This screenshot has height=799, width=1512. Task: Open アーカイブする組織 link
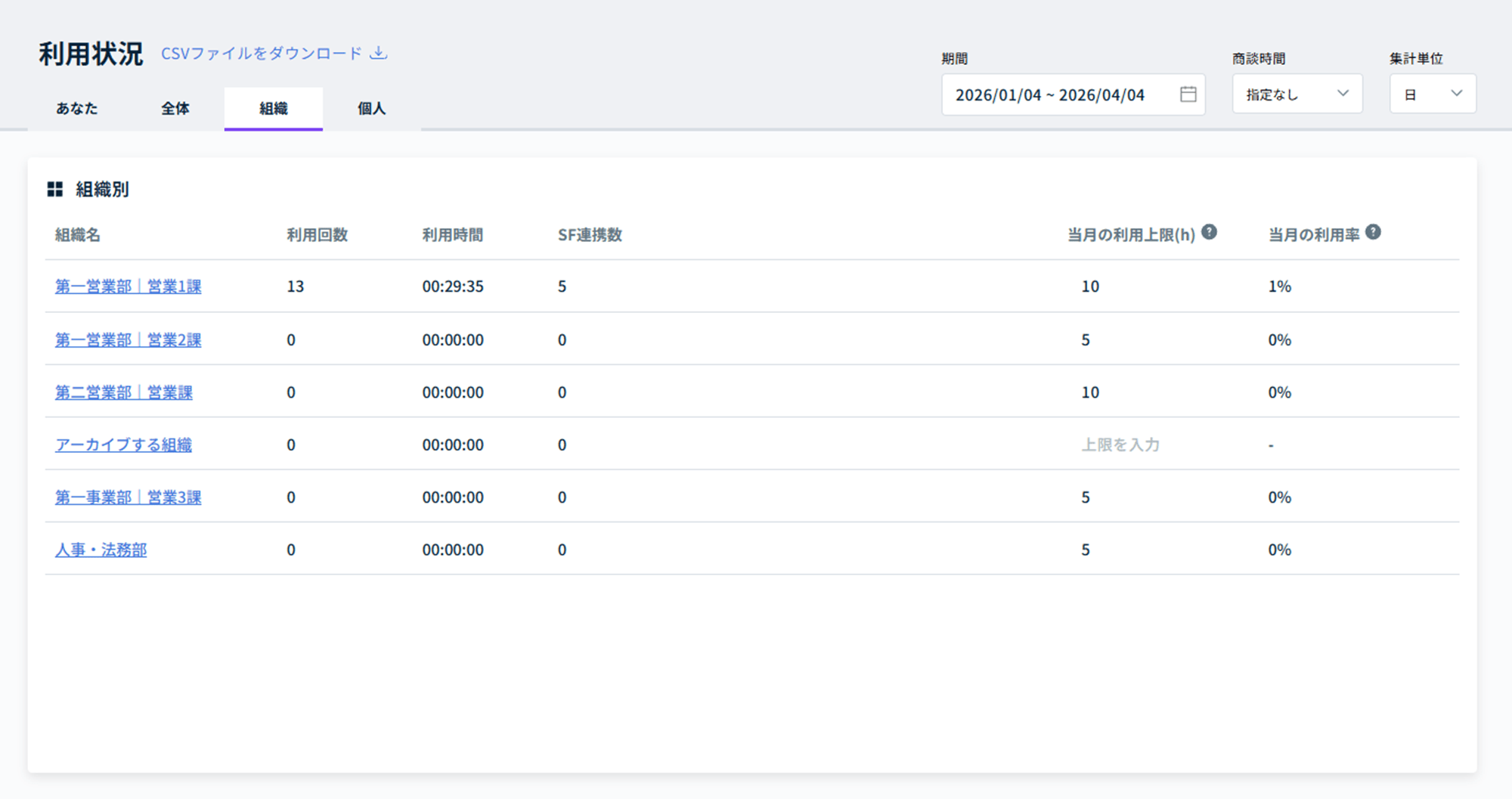point(123,445)
